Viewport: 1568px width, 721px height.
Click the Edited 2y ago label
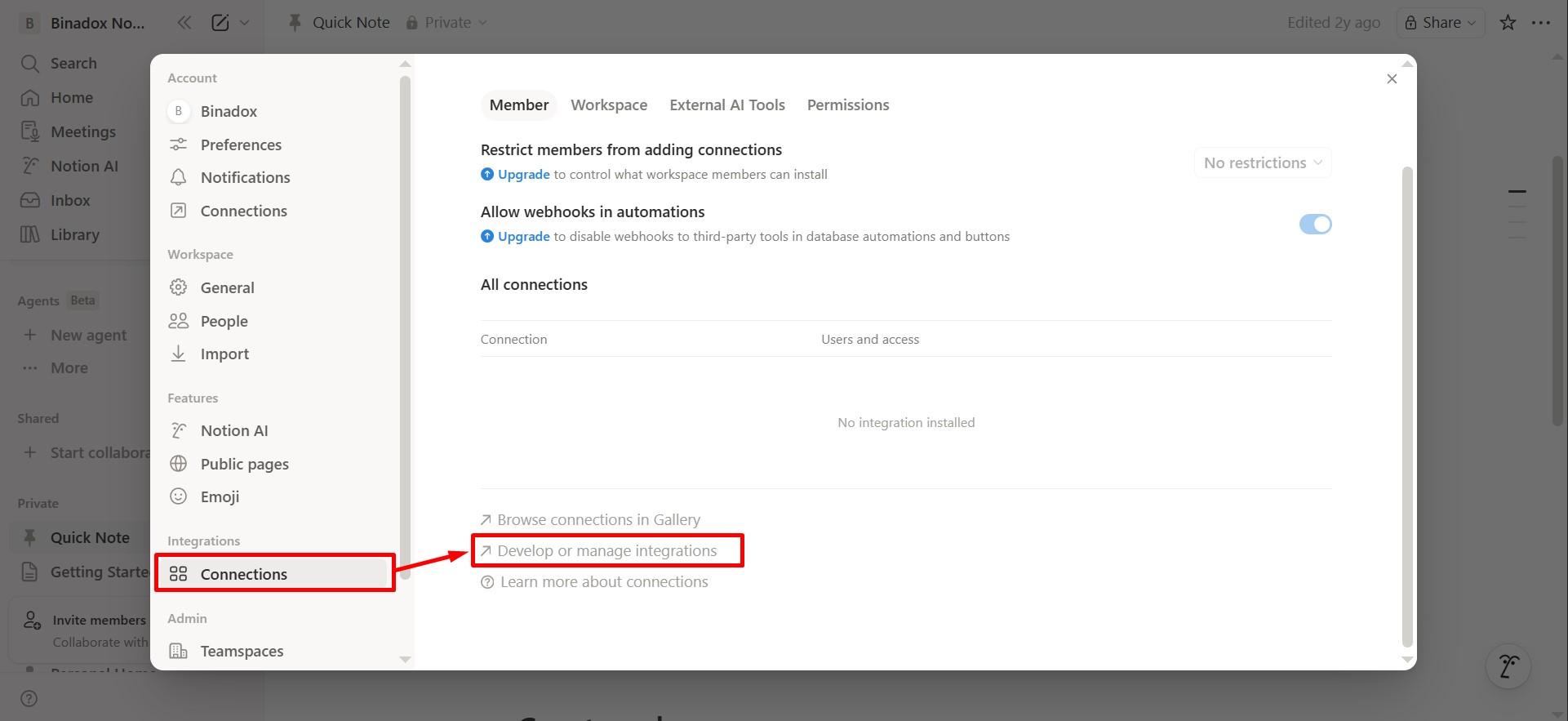1334,23
